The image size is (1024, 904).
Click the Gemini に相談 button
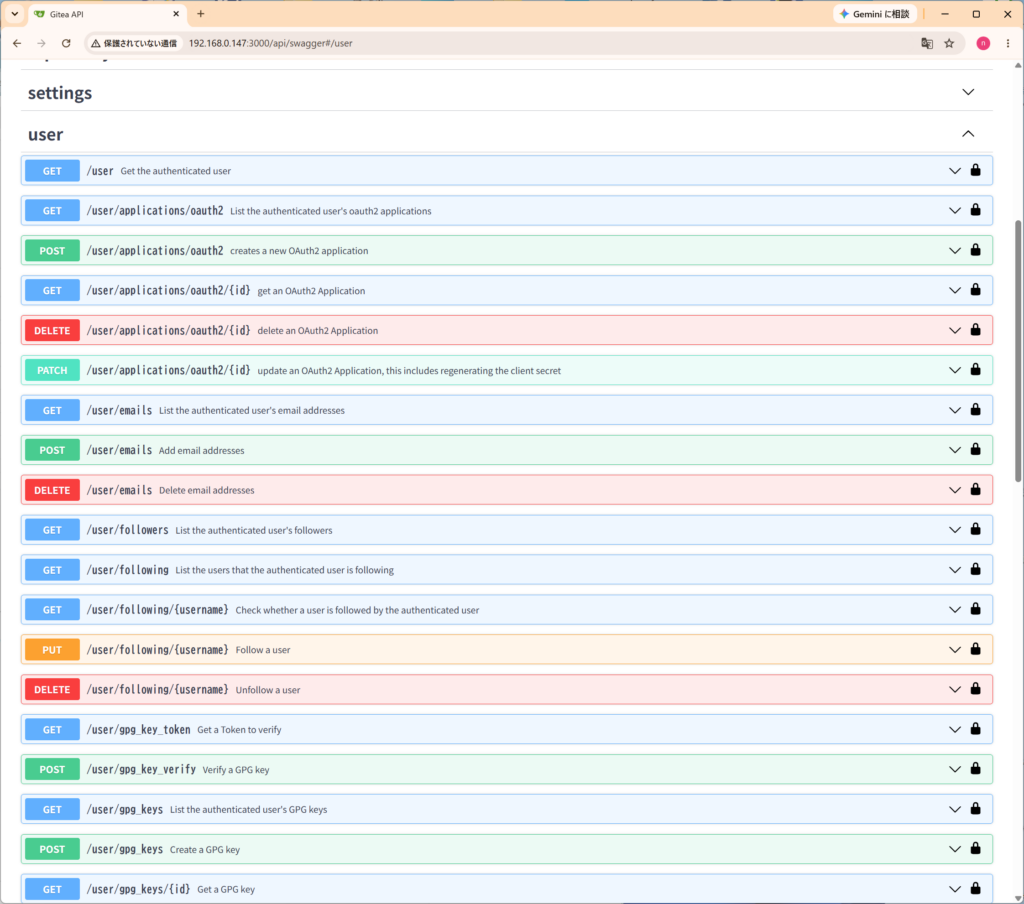874,14
